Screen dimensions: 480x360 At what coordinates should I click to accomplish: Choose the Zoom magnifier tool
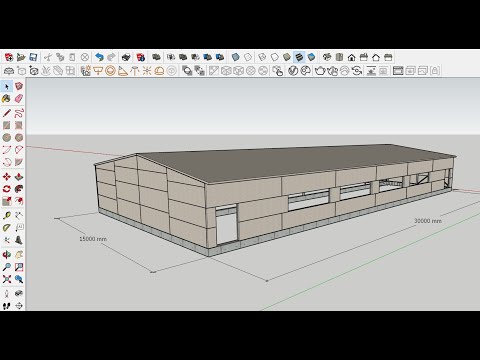[x=7, y=267]
